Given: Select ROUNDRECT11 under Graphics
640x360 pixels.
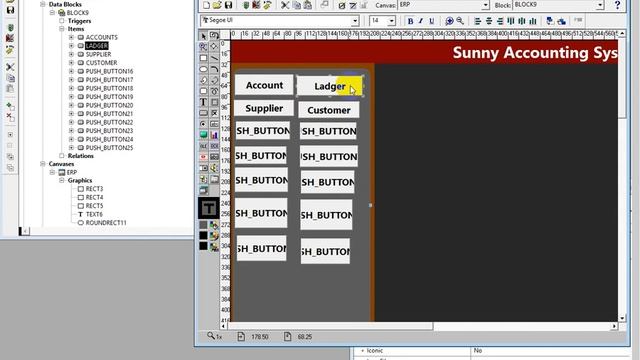Looking at the screenshot, I should (x=106, y=223).
